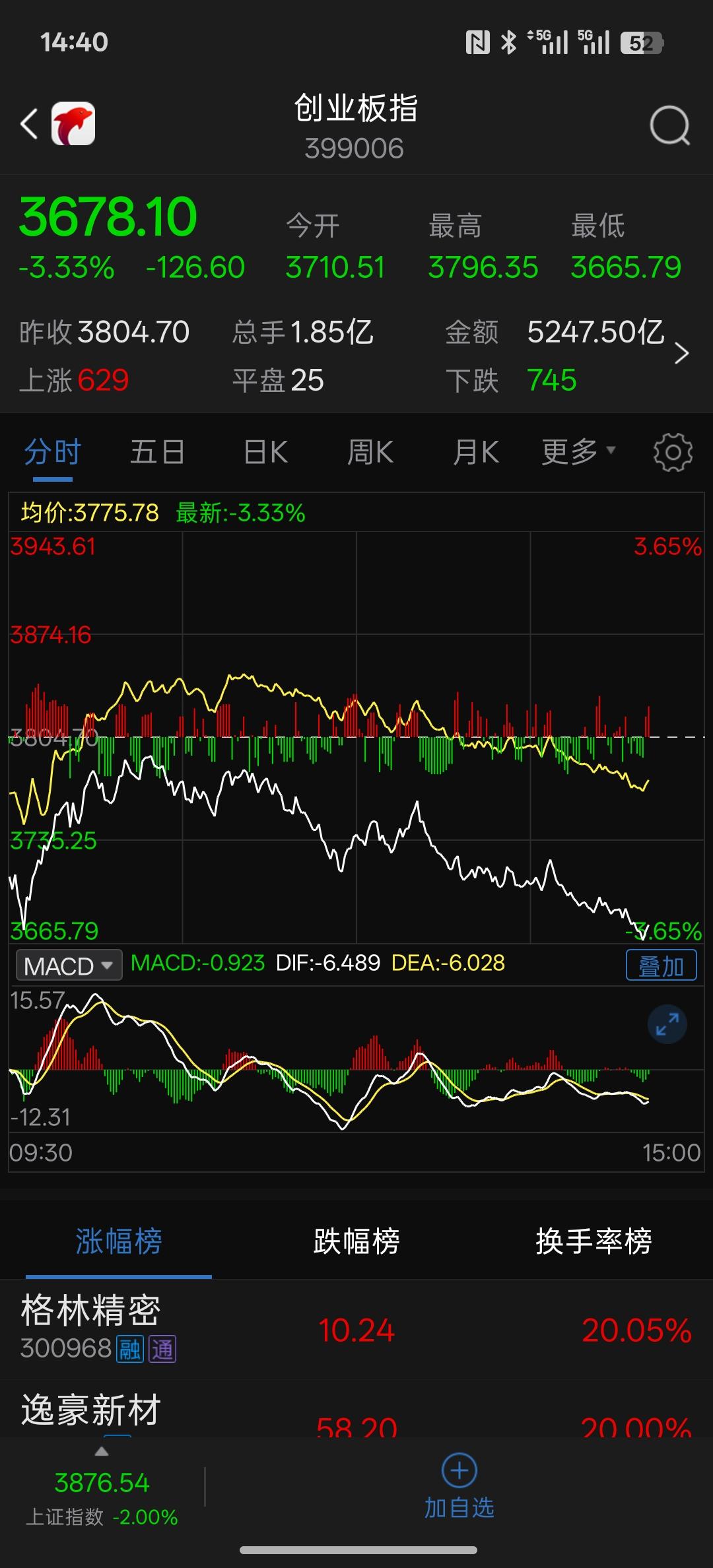Select the 涨幅榜 ranking tab
Screen dimensions: 713x1568
pos(119,1241)
